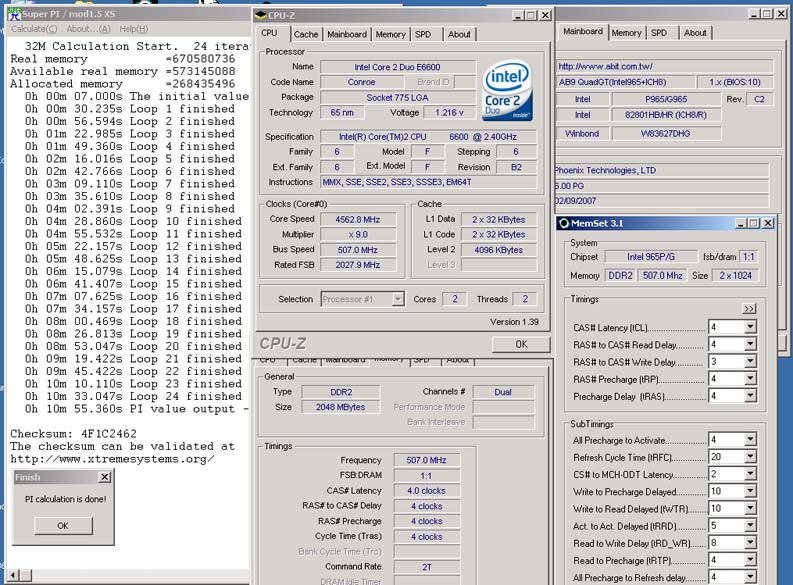Click the memory Size 2048 MBytes value
793x585 pixels.
pos(340,407)
